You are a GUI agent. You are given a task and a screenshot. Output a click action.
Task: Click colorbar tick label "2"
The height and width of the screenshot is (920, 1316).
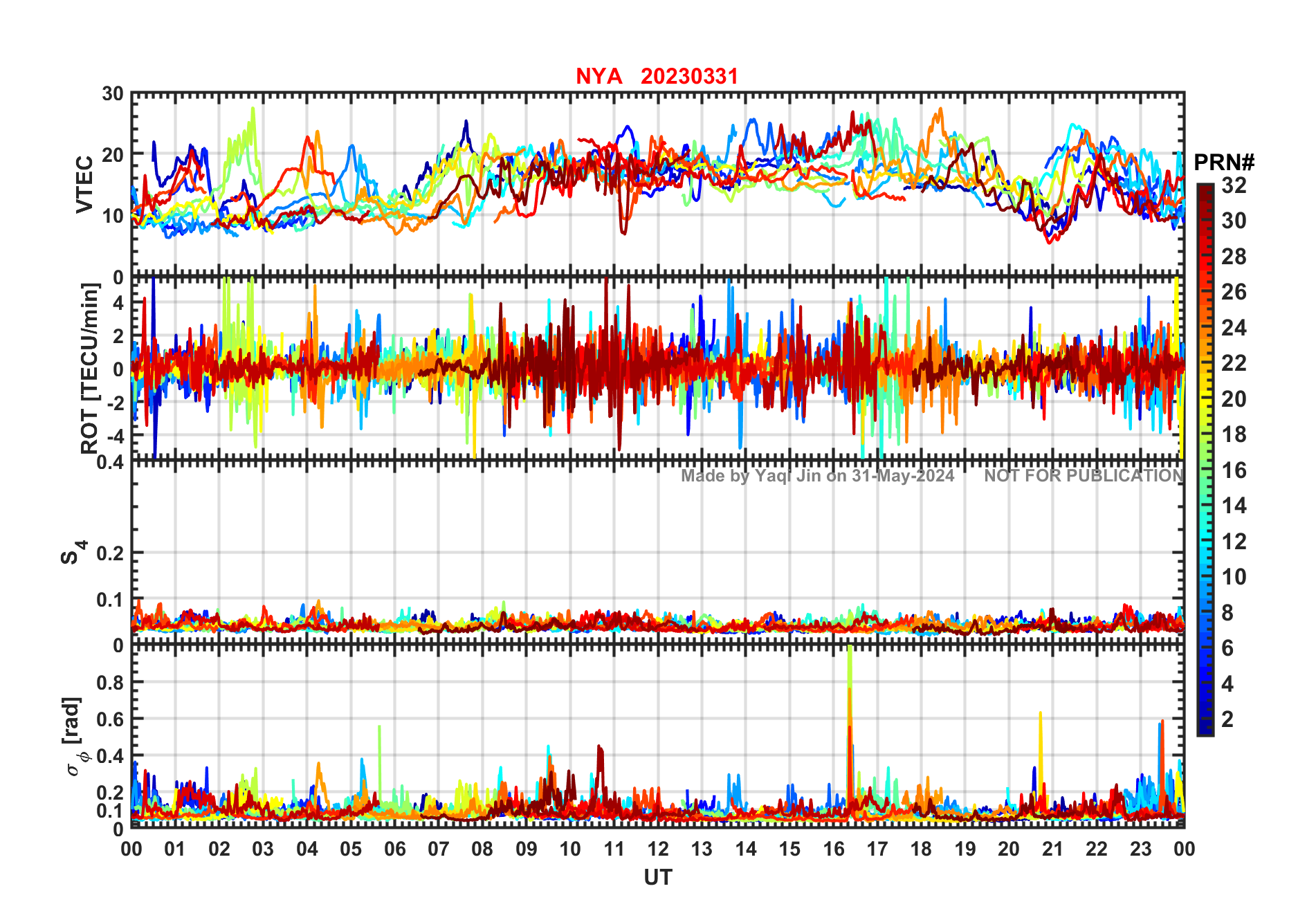click(x=1227, y=719)
